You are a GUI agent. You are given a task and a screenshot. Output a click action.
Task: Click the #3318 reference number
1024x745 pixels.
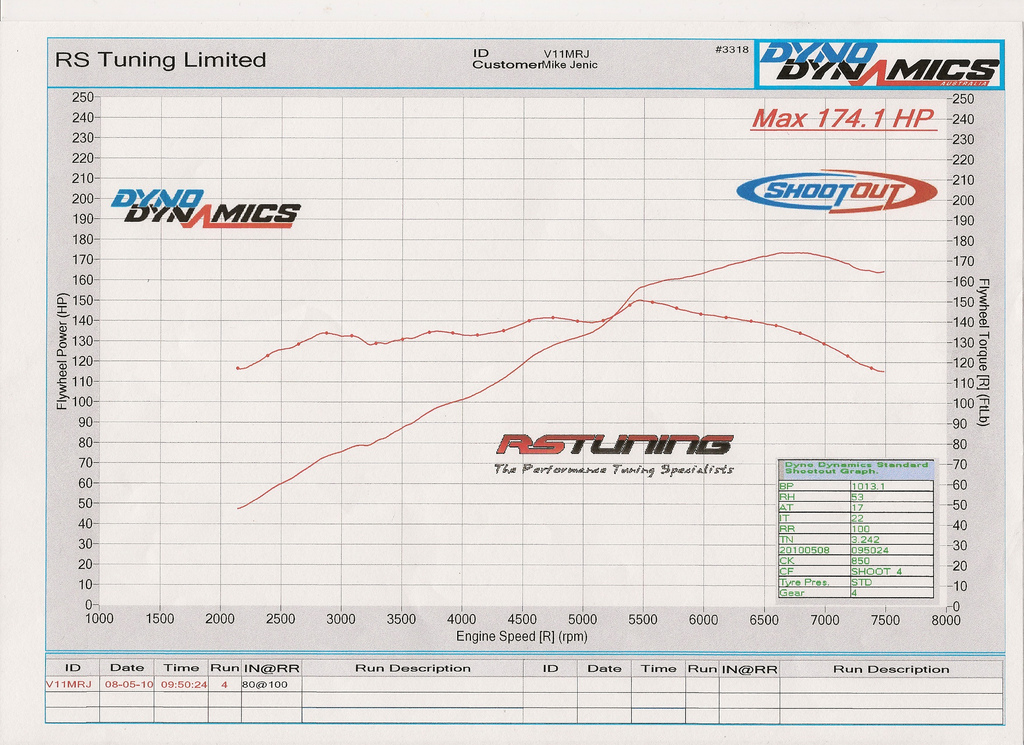[x=732, y=49]
